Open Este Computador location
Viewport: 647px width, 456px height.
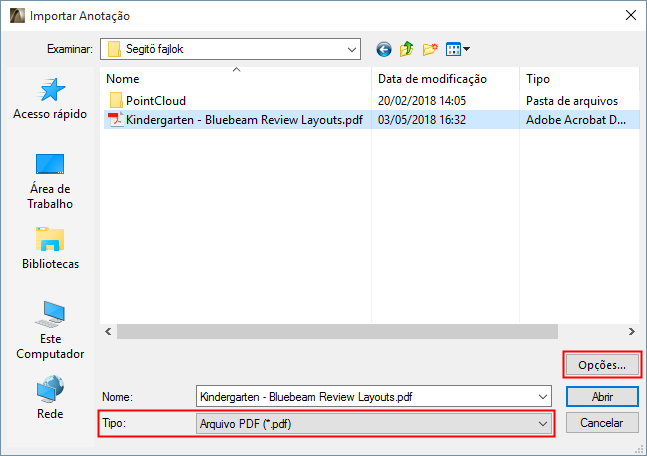coord(50,330)
